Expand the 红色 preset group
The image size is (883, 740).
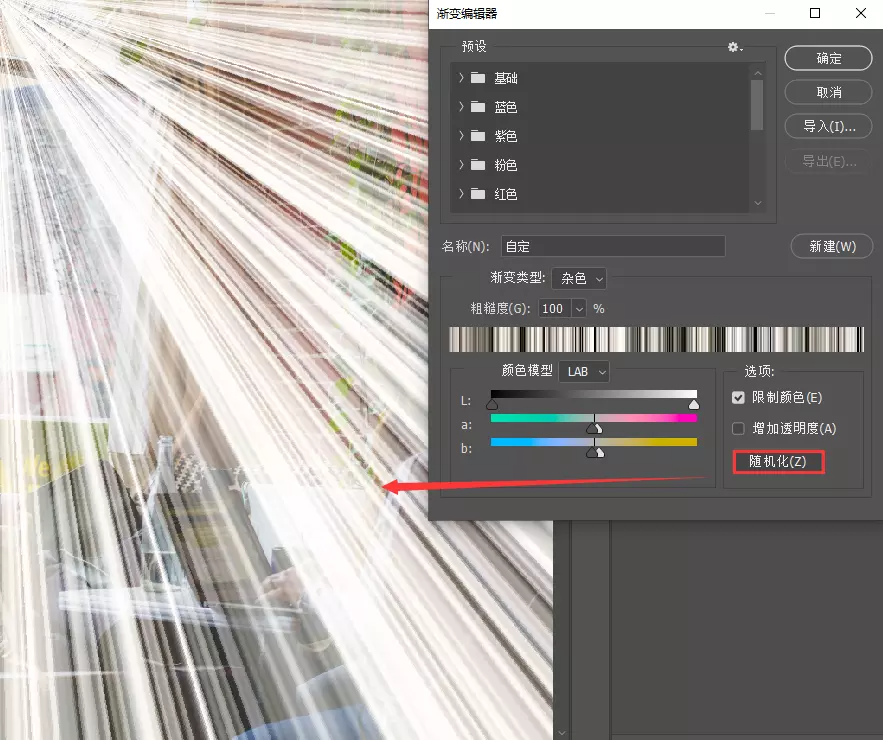461,194
